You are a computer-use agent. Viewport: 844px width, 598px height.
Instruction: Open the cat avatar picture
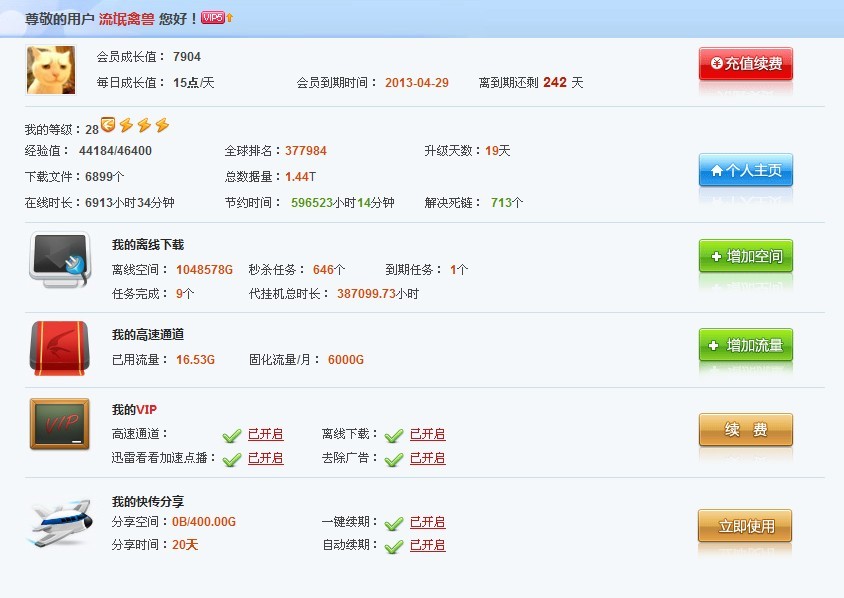(51, 70)
